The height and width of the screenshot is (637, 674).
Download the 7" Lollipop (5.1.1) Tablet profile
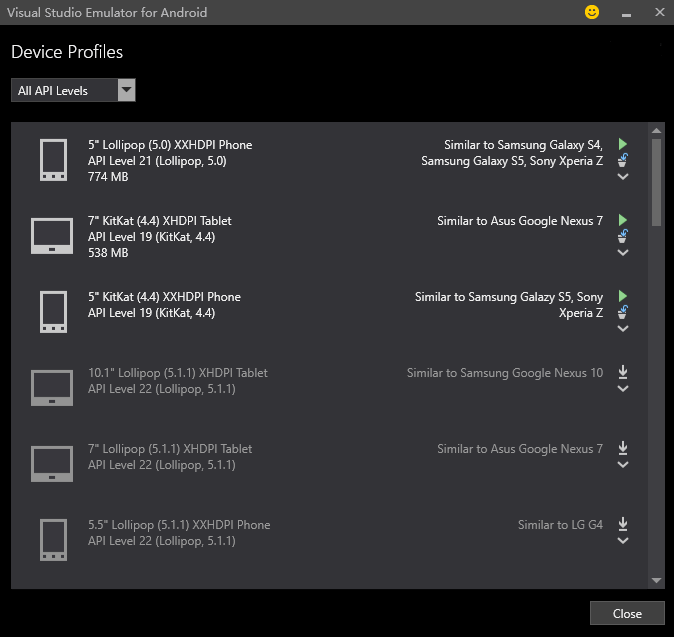click(623, 448)
